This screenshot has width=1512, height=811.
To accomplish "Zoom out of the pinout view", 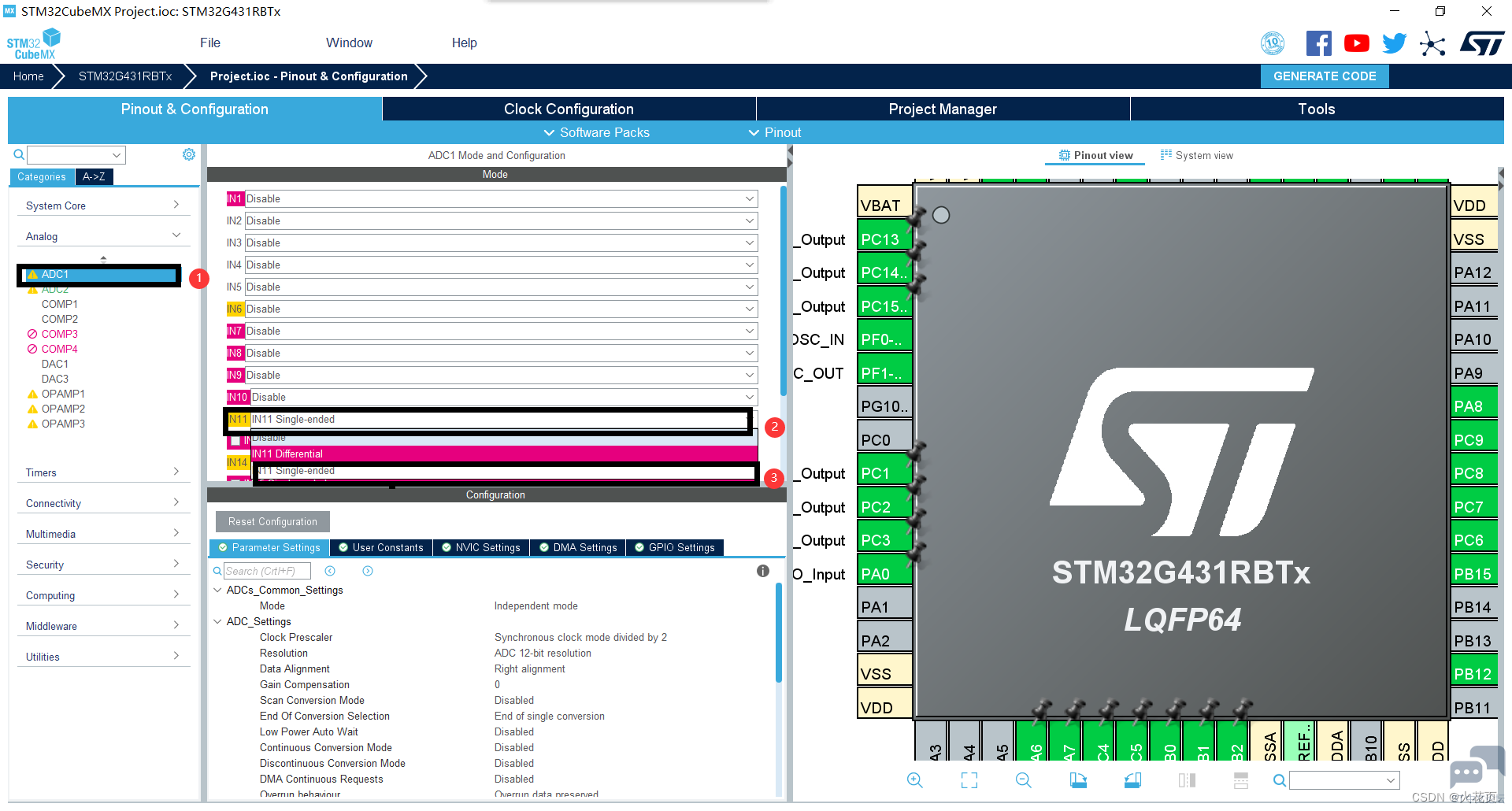I will pyautogui.click(x=1024, y=780).
